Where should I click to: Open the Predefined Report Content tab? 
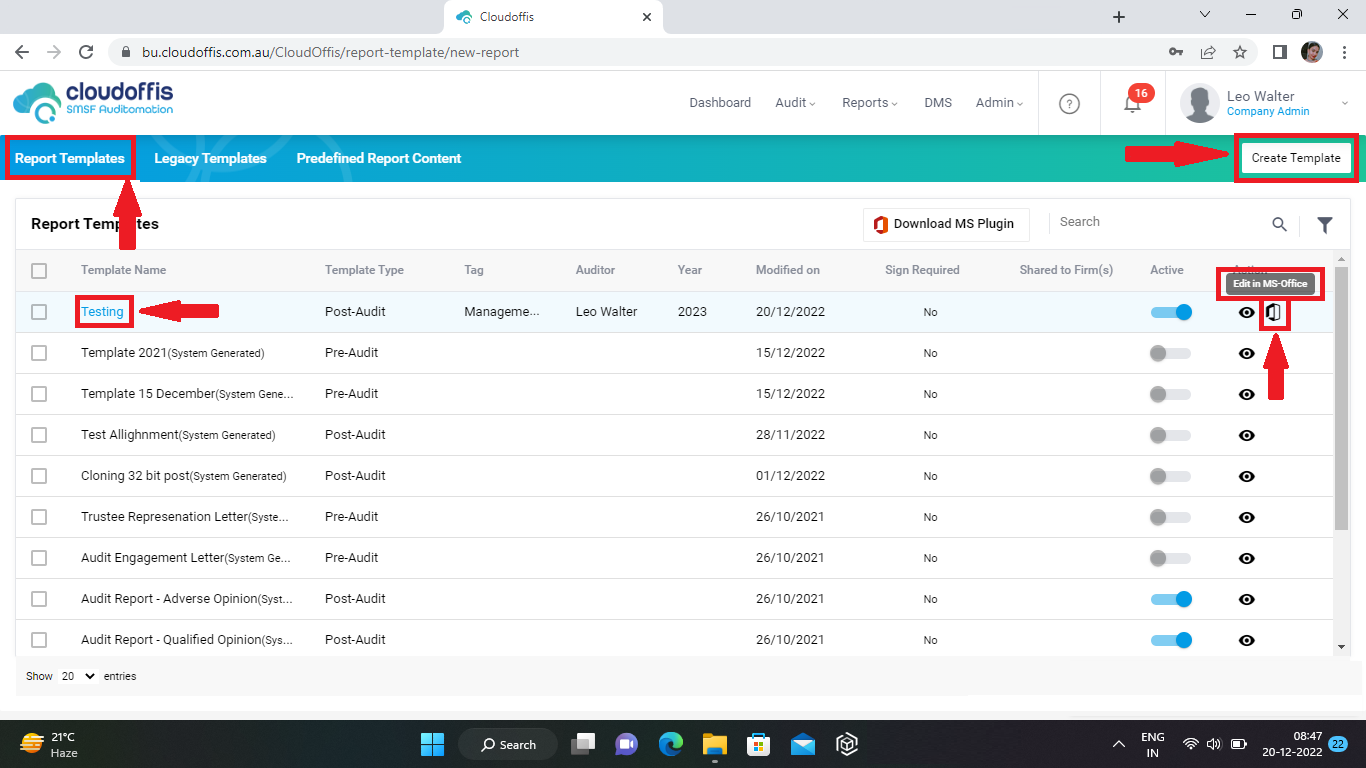(378, 158)
